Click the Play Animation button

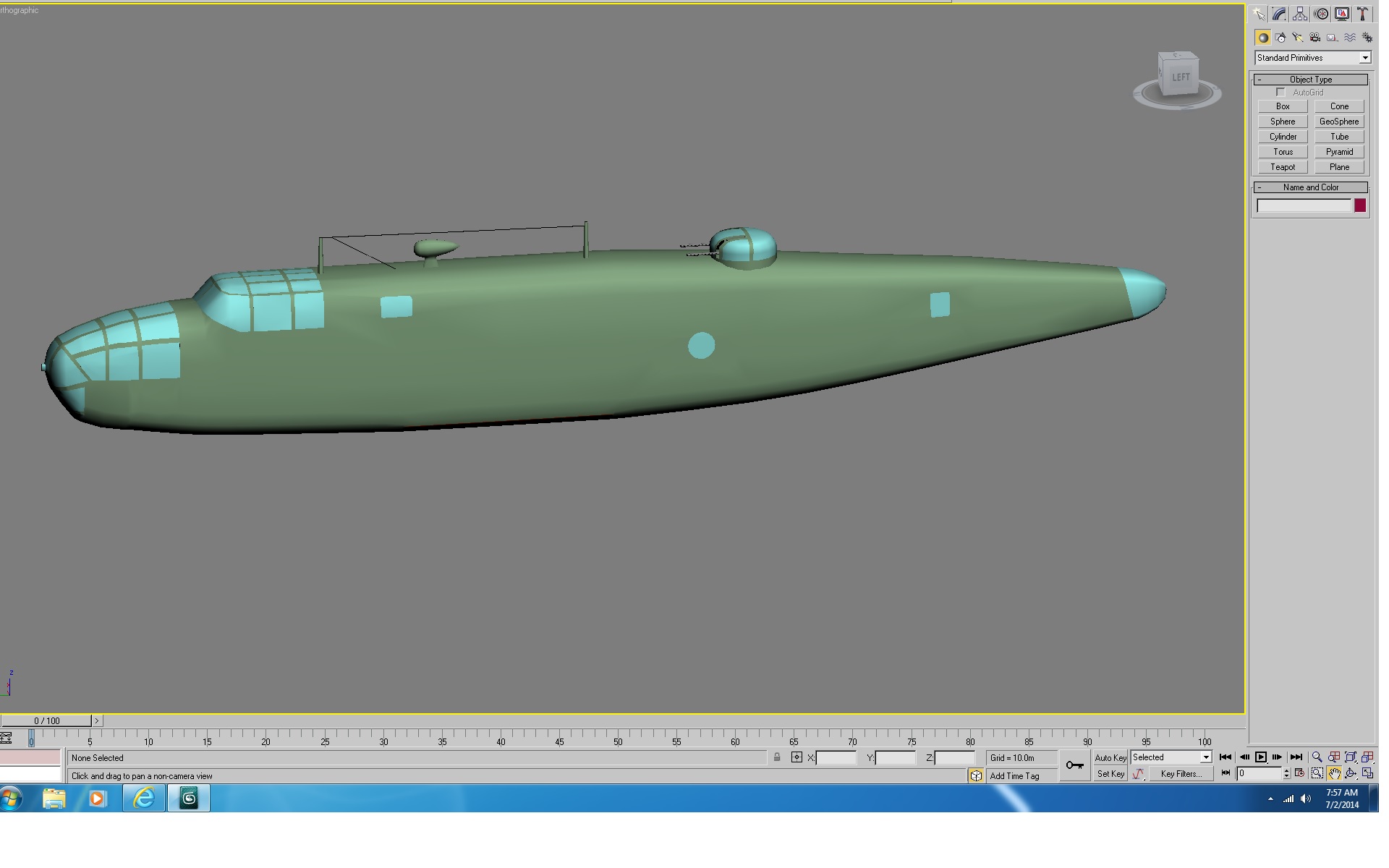(1261, 757)
